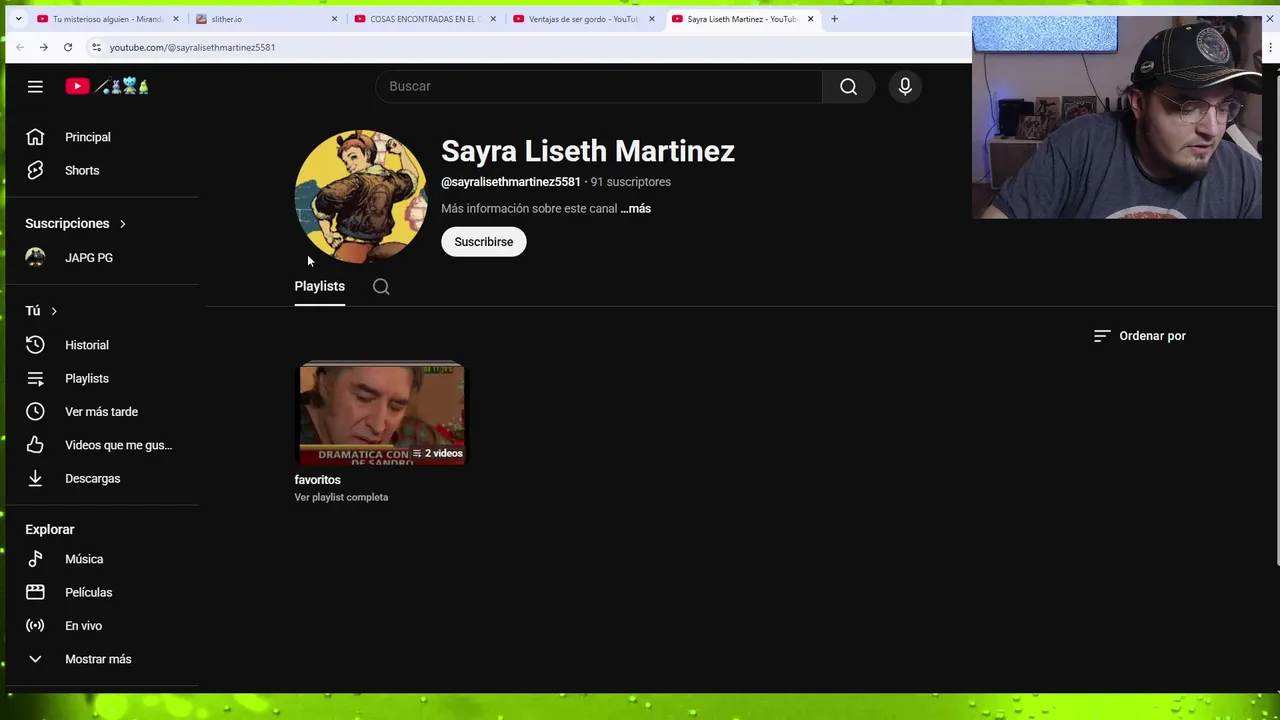Focus the Buscar search field
Viewport: 1280px width, 720px height.
coord(598,87)
